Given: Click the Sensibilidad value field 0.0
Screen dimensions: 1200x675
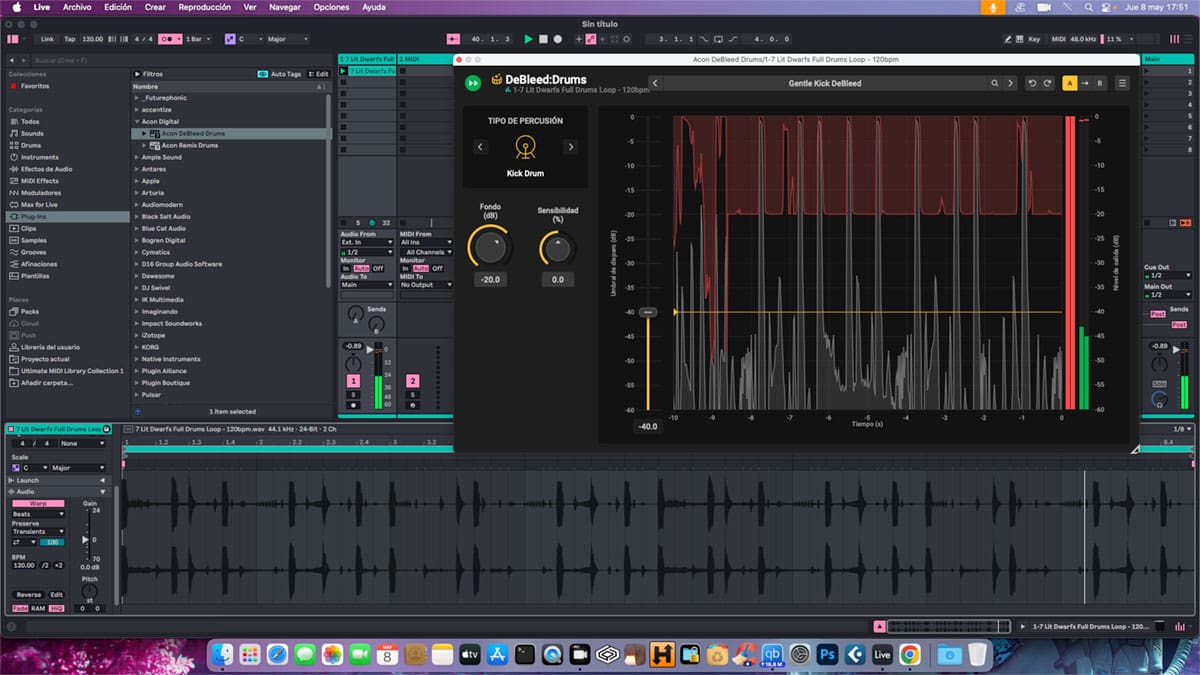Looking at the screenshot, I should (557, 280).
